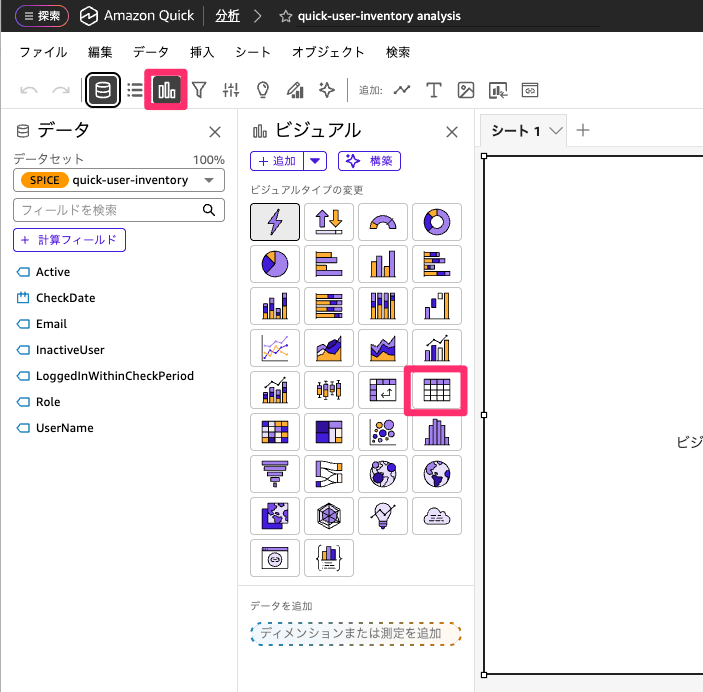The width and height of the screenshot is (703, 692).
Task: Close the データ panel
Action: point(215,132)
